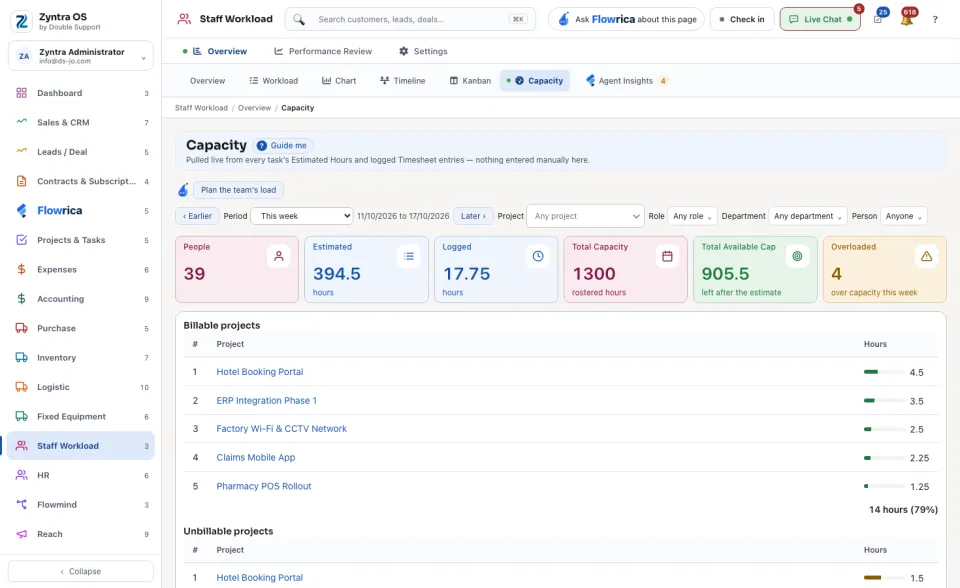Open the 'ERP Integration Phase 1' project link
Screen dimensions: 960x588
(x=266, y=401)
